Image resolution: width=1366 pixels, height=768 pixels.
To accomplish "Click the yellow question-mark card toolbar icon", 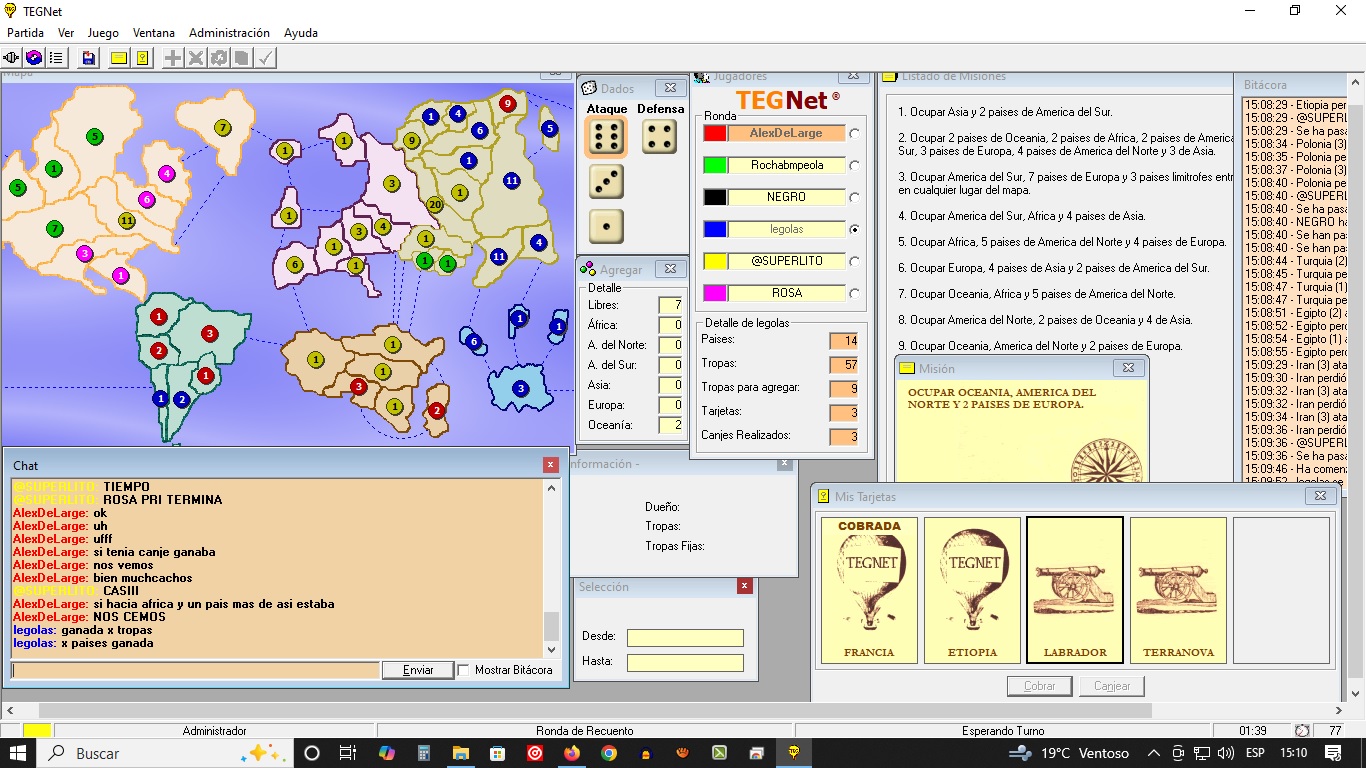I will 143,58.
